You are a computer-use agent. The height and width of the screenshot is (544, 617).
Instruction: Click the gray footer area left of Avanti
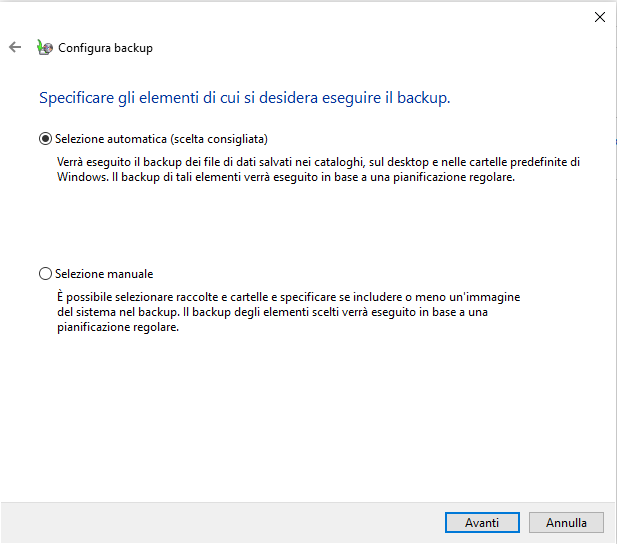click(x=220, y=522)
